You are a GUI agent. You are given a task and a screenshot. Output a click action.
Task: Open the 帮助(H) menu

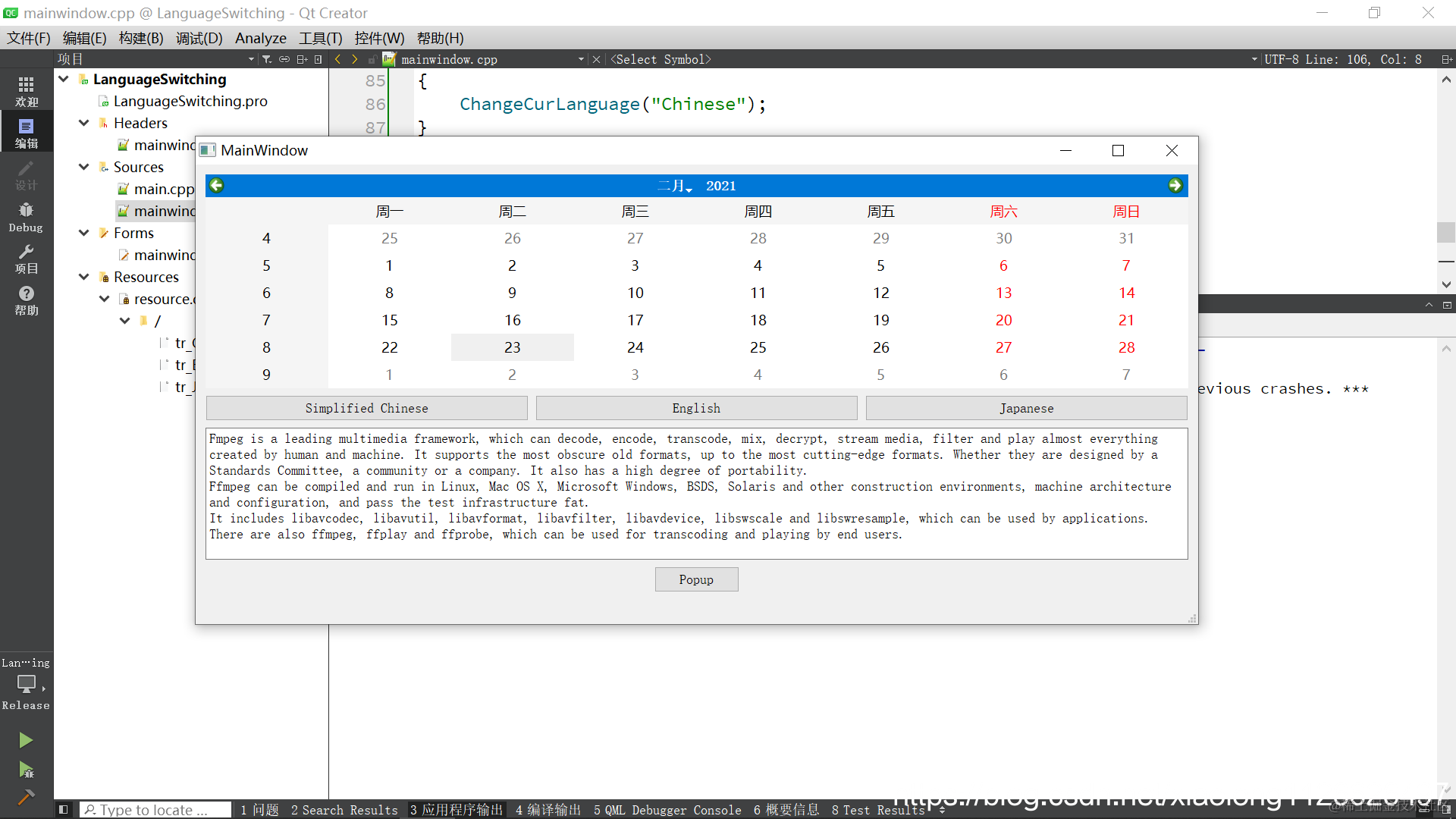440,38
